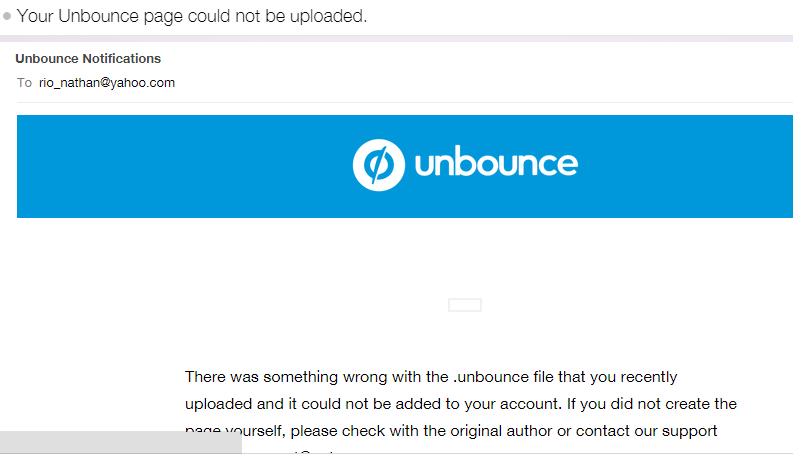Viewport: 793px width, 454px height.
Task: Select sender name Unbounce Notifications
Action: tap(88, 59)
